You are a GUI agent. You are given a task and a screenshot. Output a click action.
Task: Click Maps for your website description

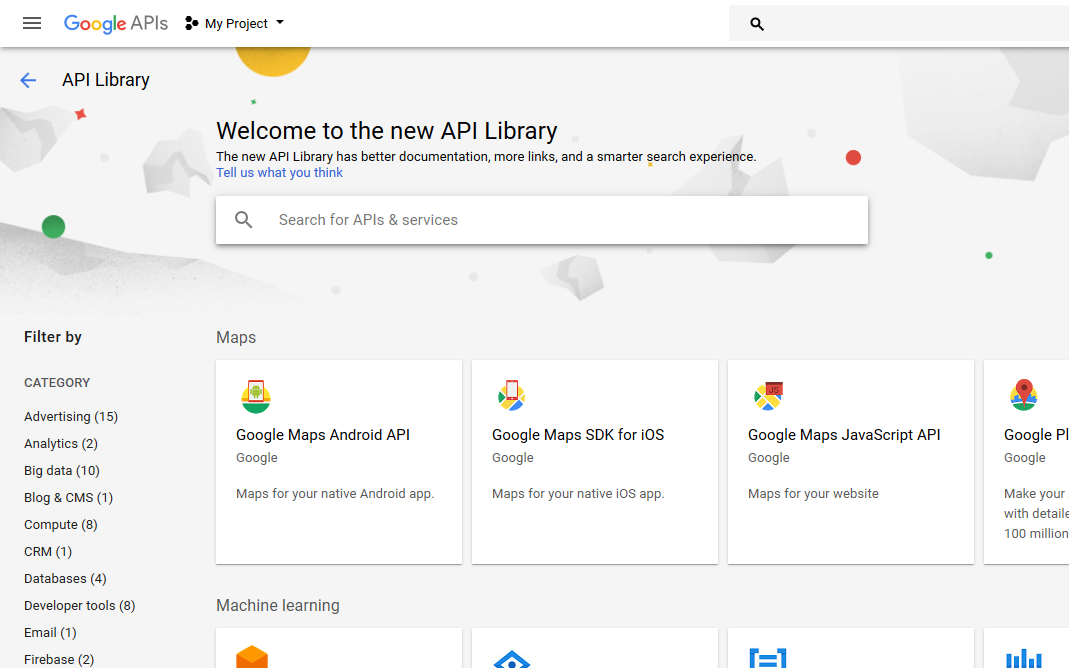[x=813, y=494]
